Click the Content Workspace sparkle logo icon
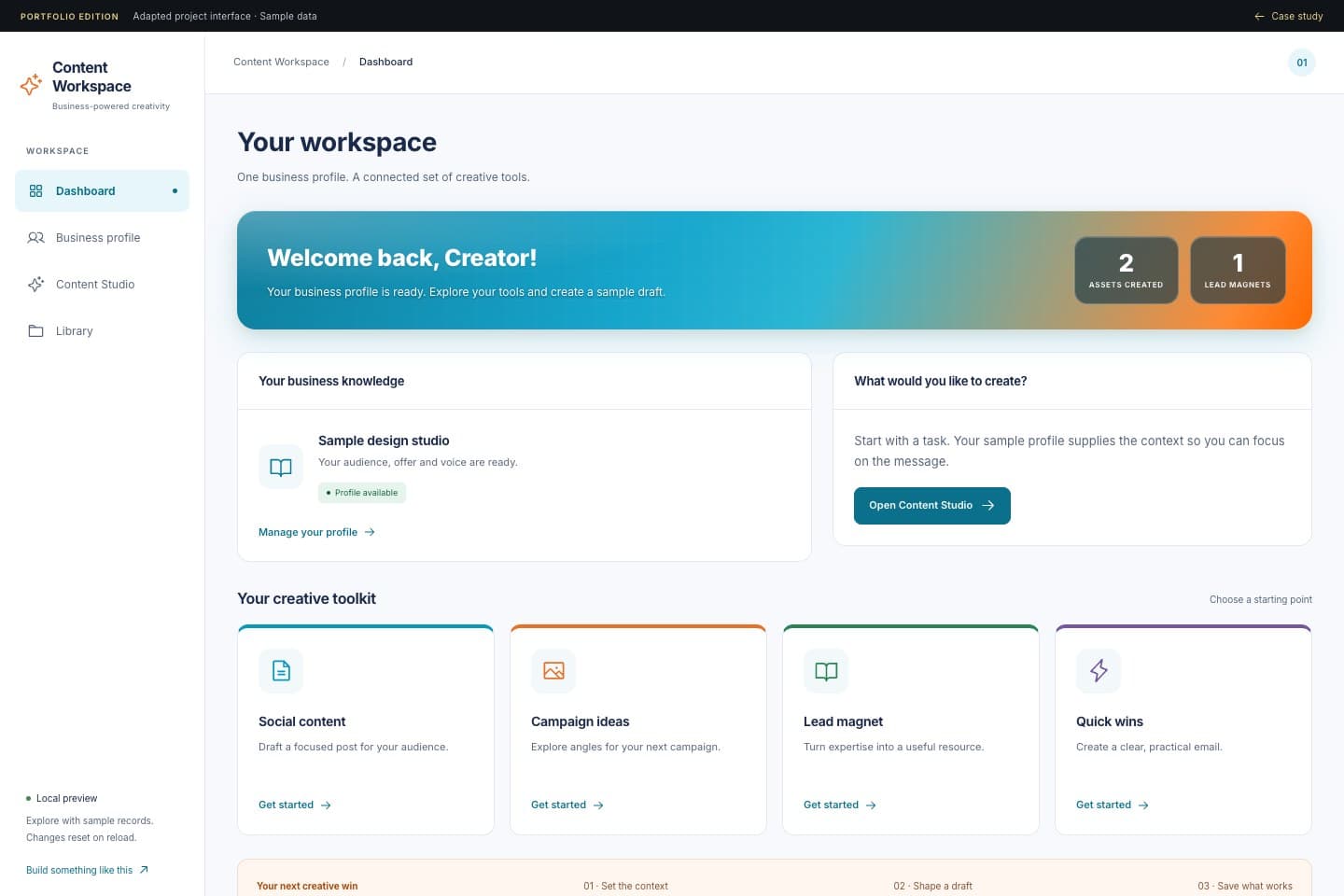The height and width of the screenshot is (896, 1344). 31,85
